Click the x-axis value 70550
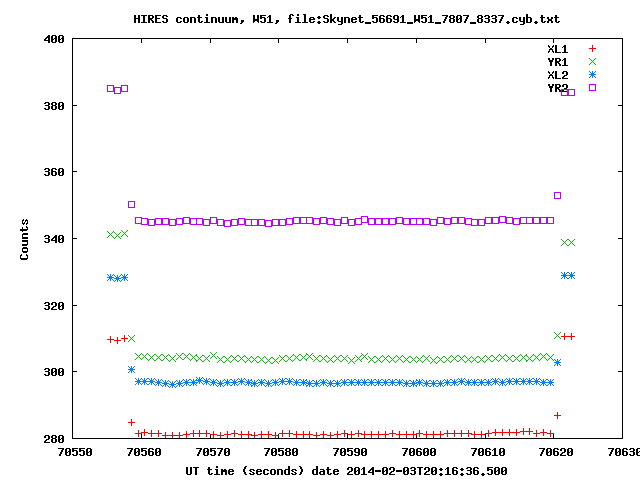Screen dimensions: 640x480 pyautogui.click(x=75, y=452)
